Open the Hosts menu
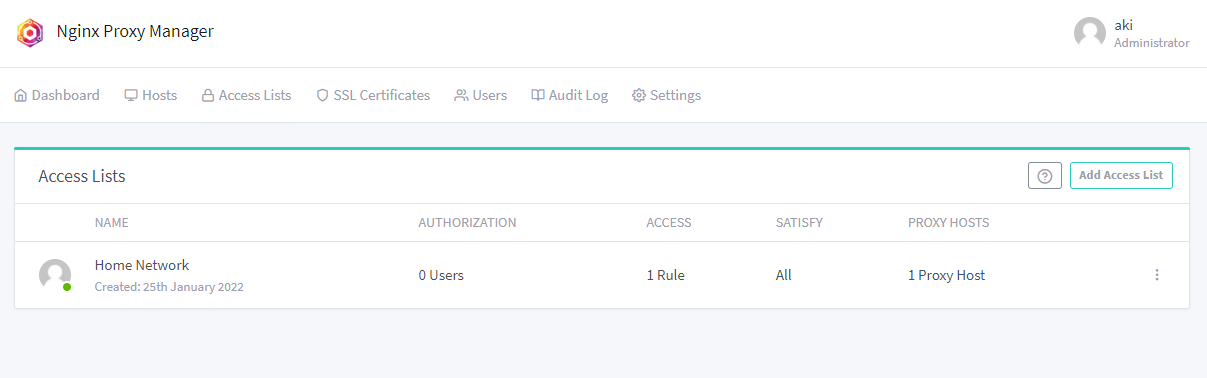1207x378 pixels. (151, 96)
